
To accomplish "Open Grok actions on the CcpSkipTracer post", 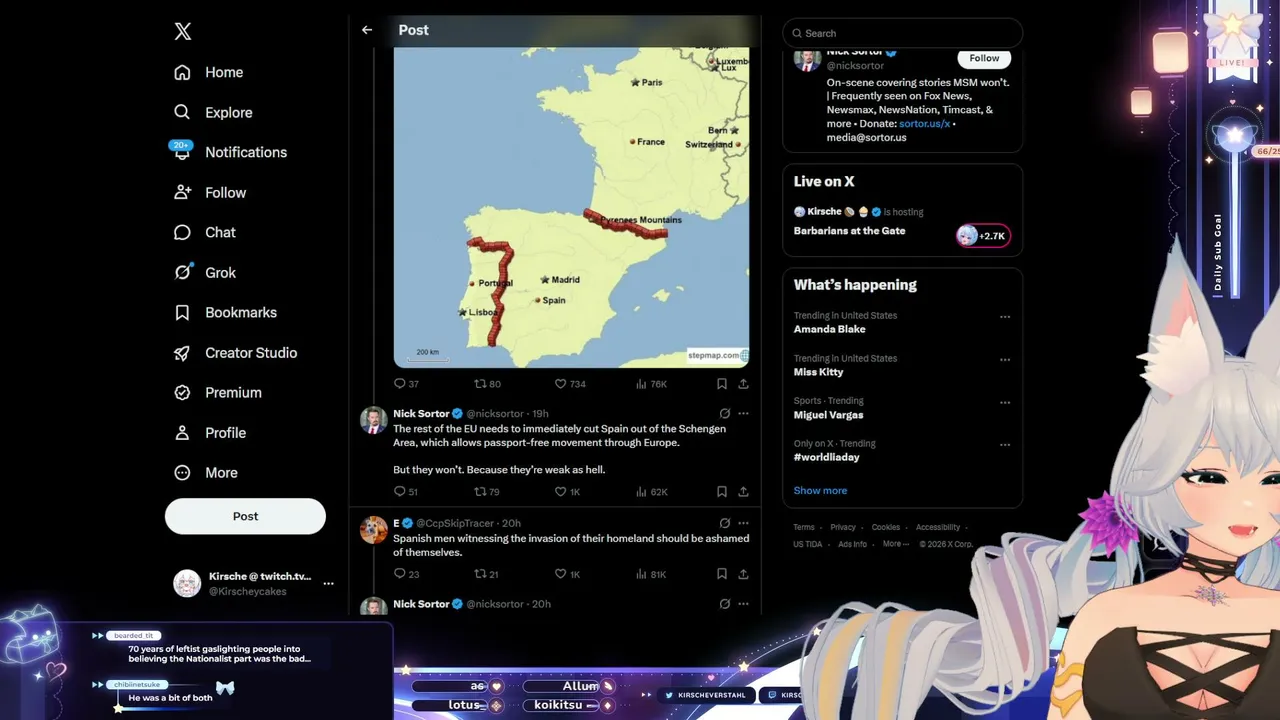I will 725,523.
